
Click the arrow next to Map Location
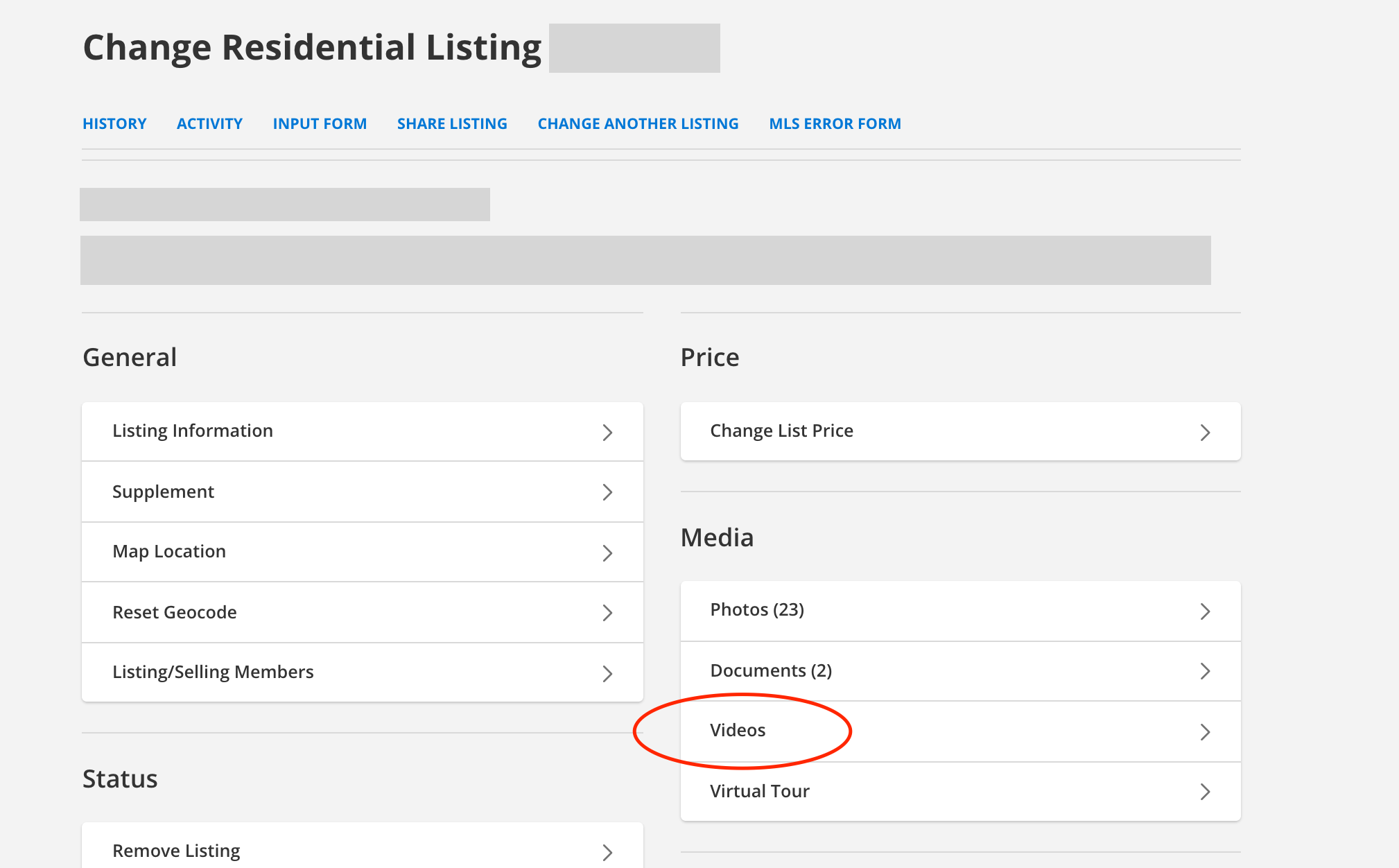click(x=607, y=553)
